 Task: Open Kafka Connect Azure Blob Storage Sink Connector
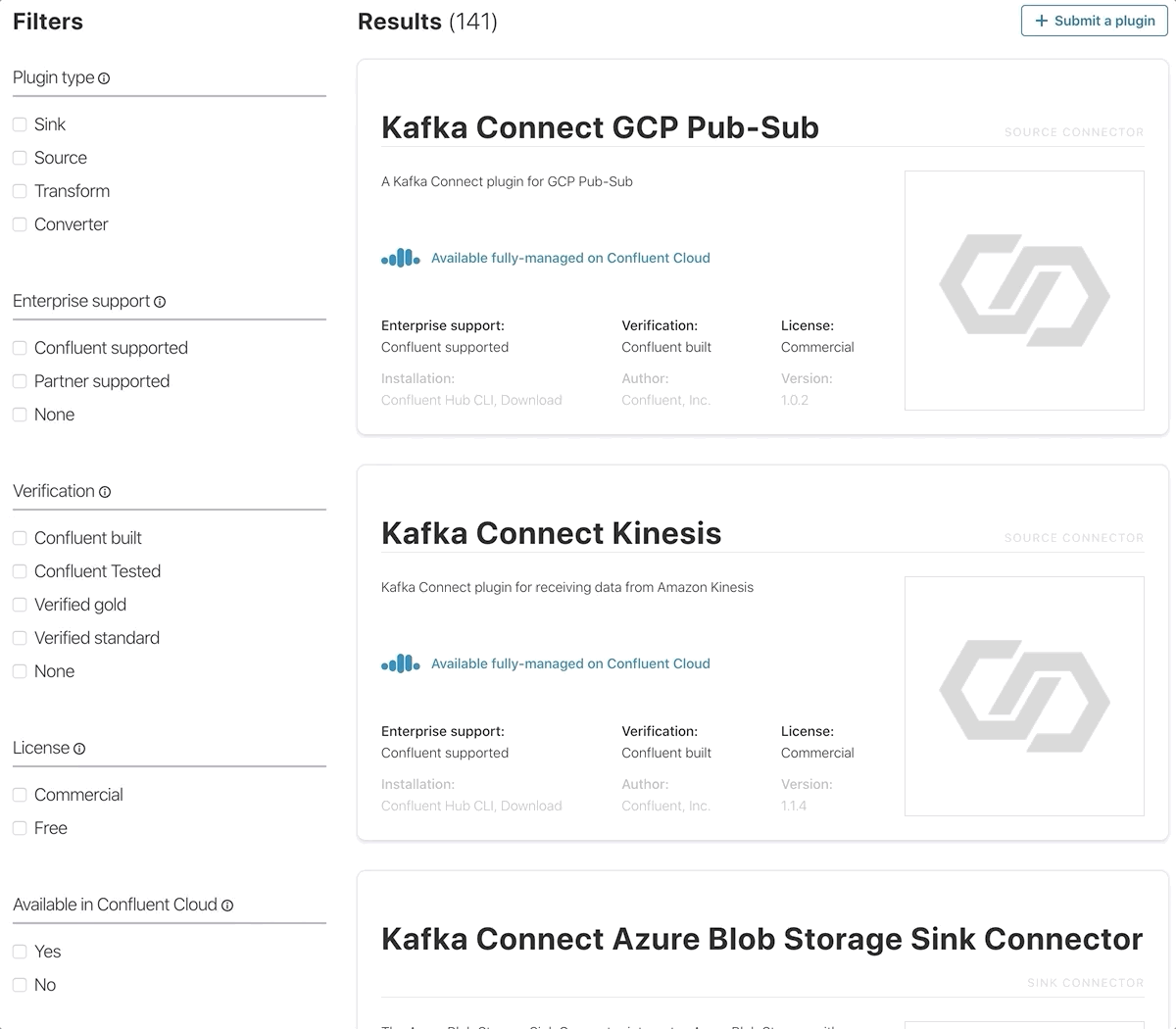pyautogui.click(x=761, y=939)
